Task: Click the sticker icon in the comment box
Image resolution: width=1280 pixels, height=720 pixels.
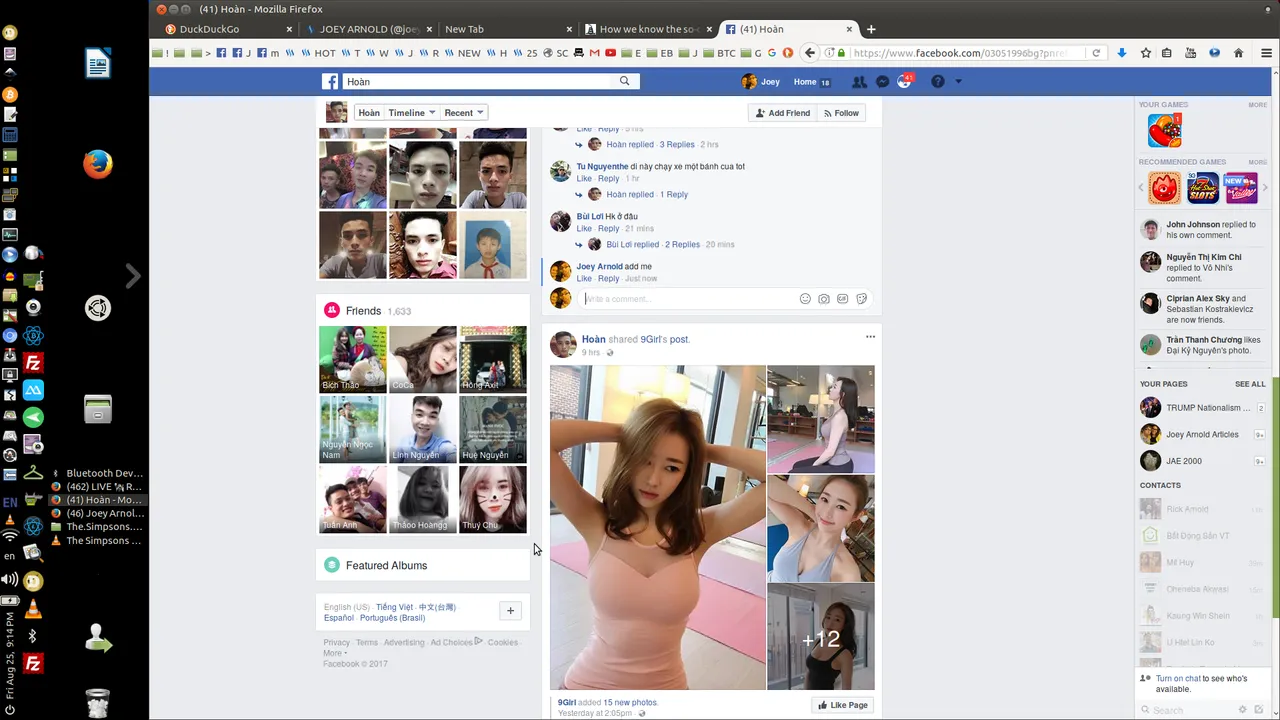Action: tap(861, 298)
